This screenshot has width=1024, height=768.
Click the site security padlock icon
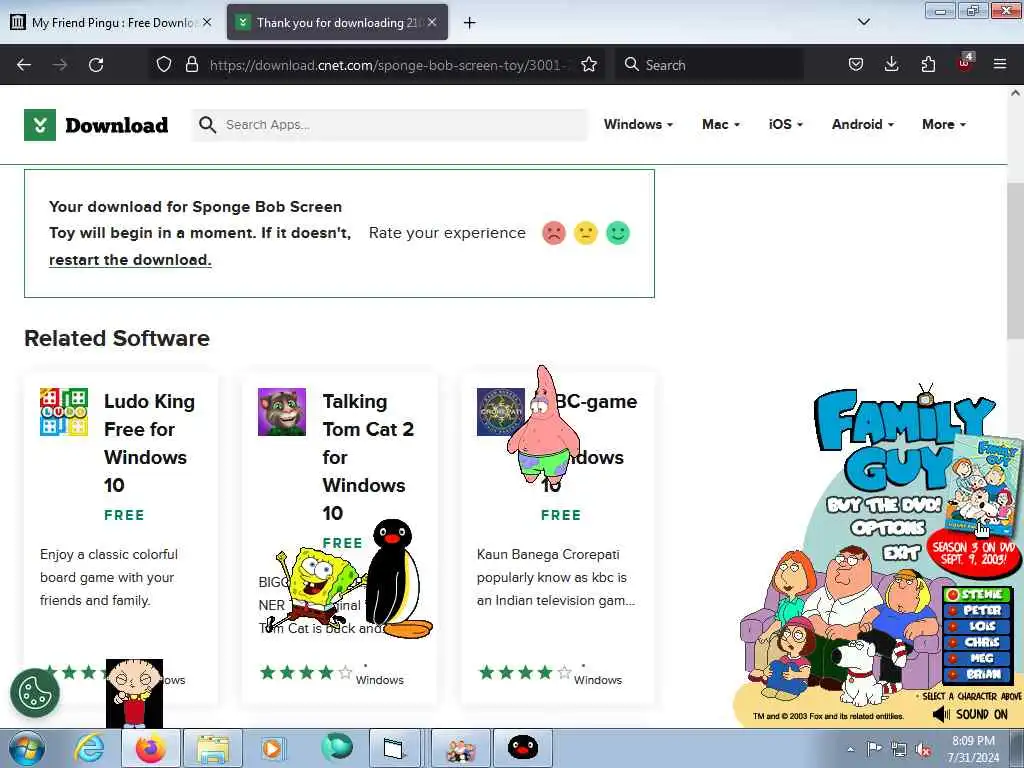tap(191, 64)
